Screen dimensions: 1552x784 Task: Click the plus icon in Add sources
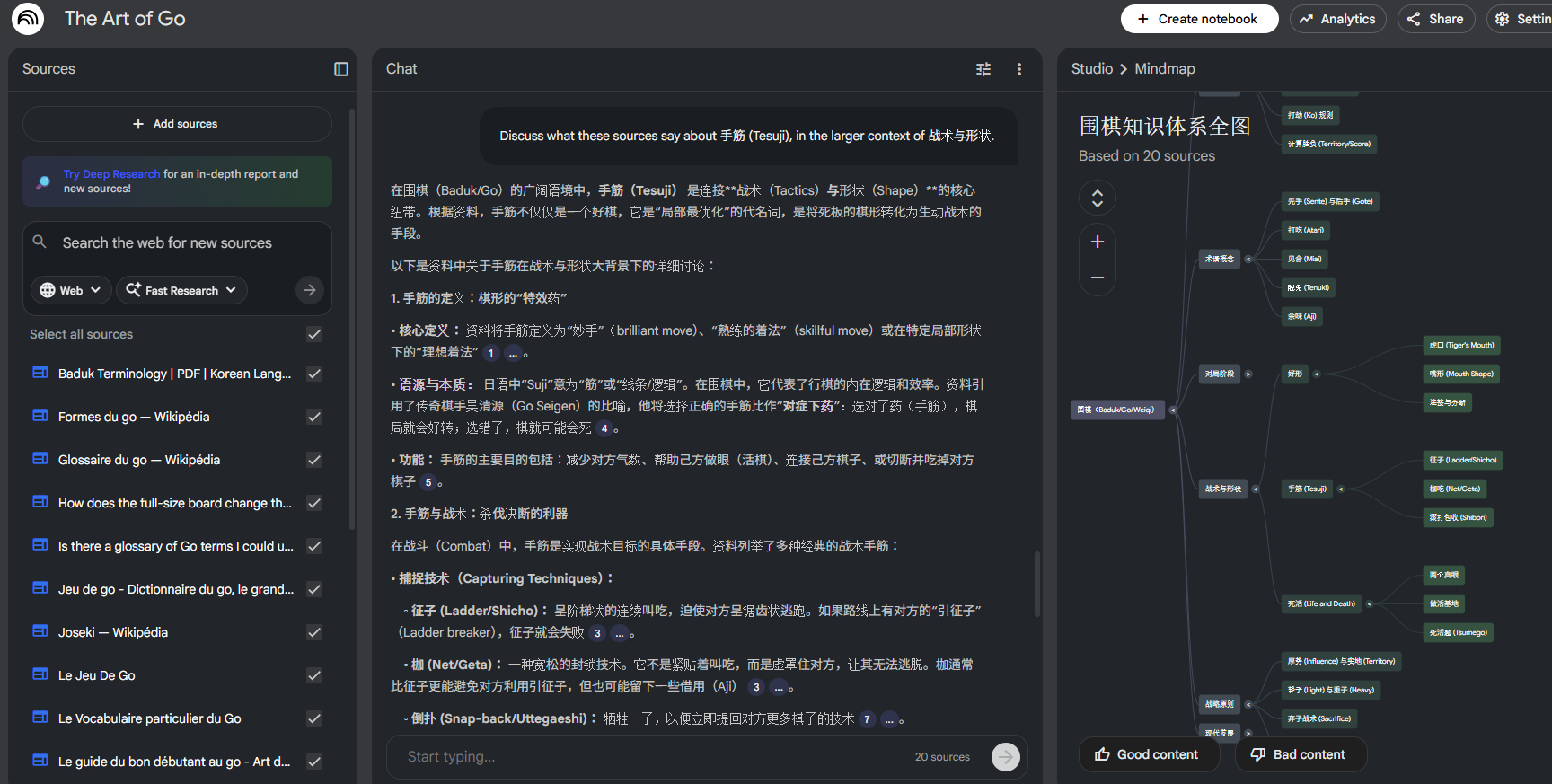click(x=138, y=124)
